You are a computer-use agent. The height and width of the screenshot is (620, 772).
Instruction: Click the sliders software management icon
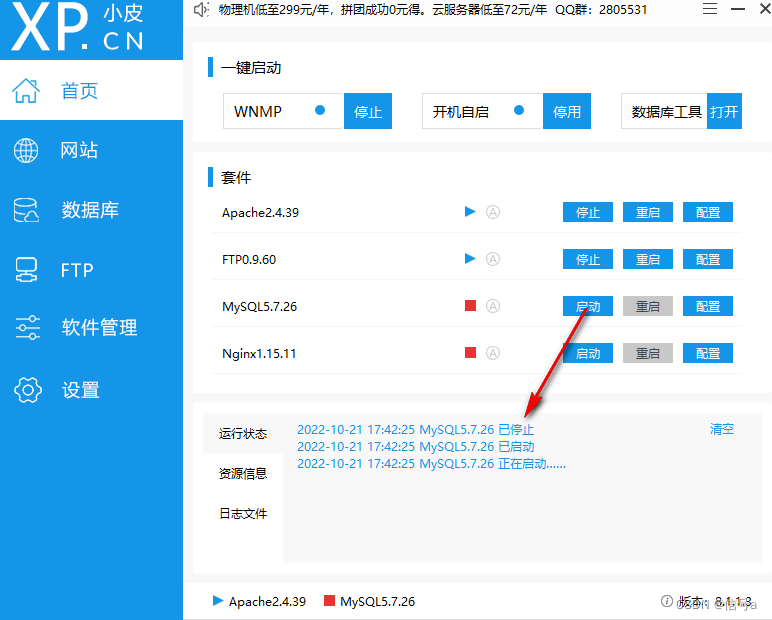pos(28,327)
